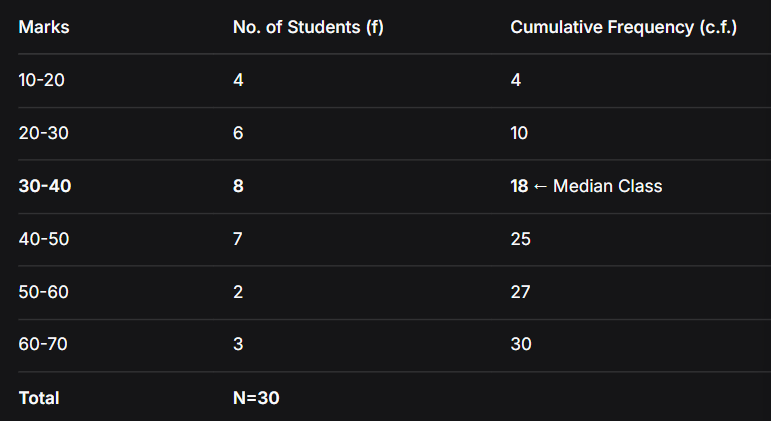Click student count 6 in 20-30 row
The image size is (771, 421).
pyautogui.click(x=238, y=133)
